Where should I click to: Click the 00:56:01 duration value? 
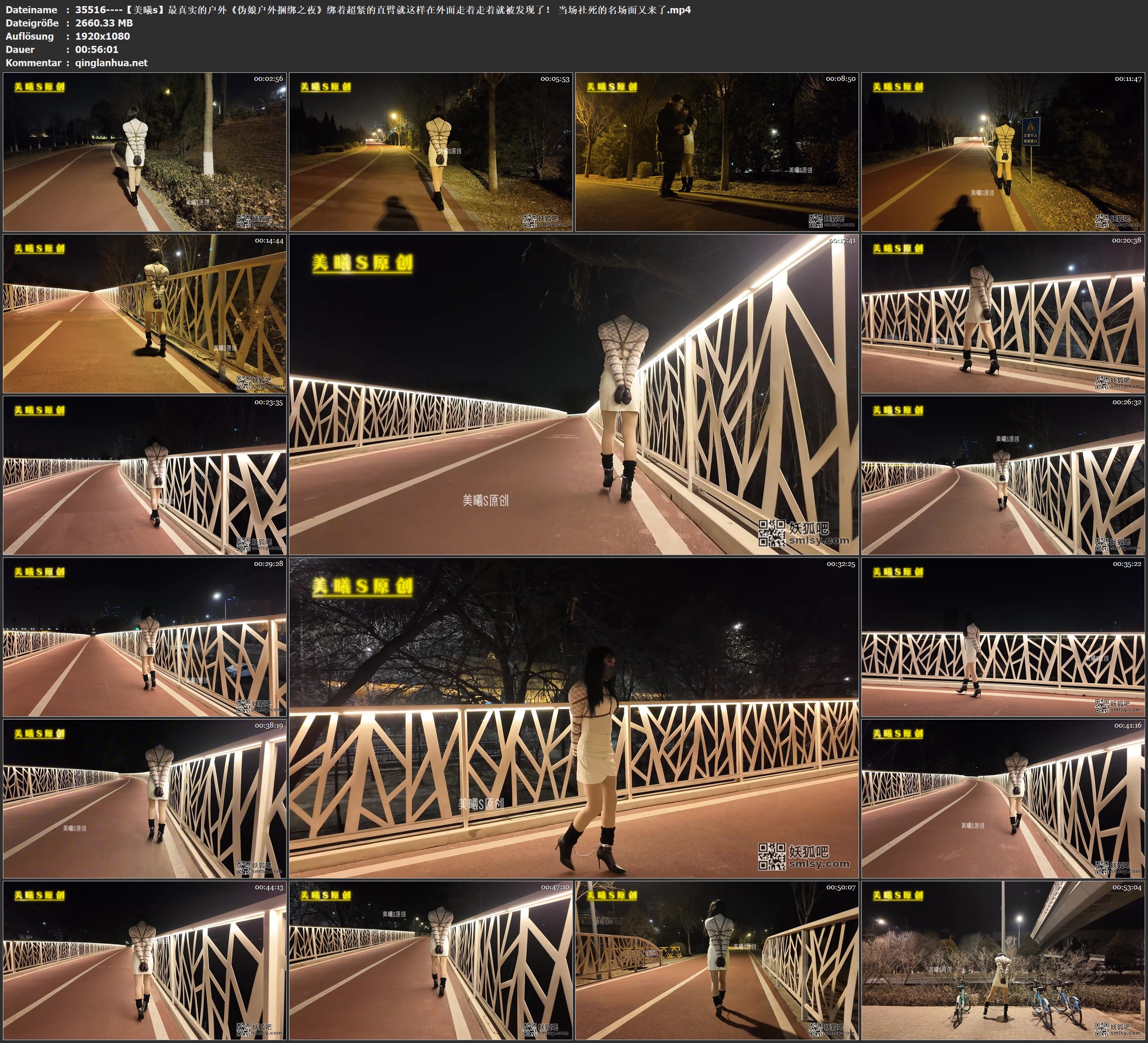pos(97,50)
